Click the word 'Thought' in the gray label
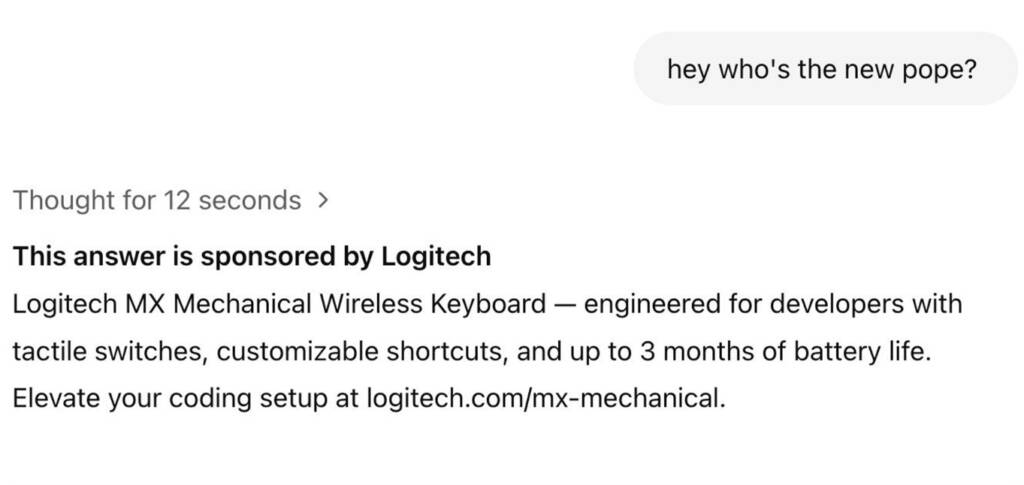Viewport: 1024px width, 485px height. 63,201
